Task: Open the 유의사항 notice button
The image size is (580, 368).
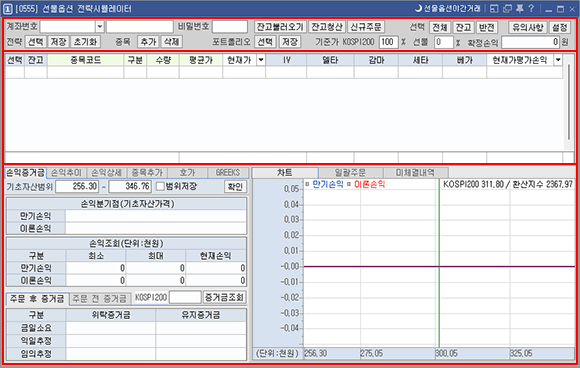Action: pyautogui.click(x=528, y=27)
